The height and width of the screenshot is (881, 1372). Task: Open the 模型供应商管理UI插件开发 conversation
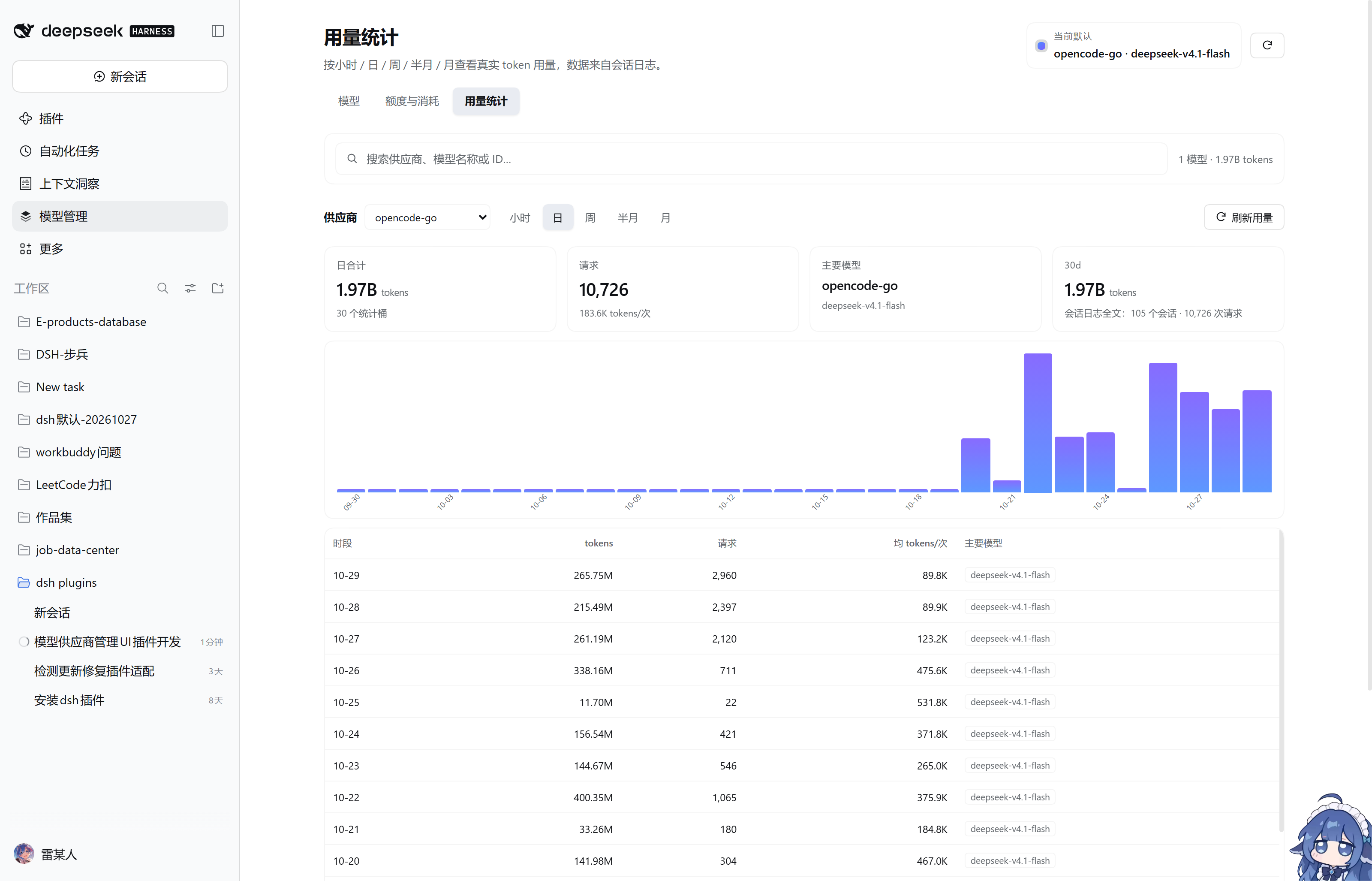pos(120,642)
